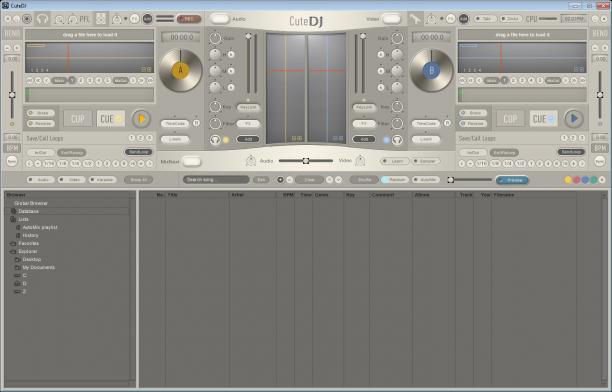The height and width of the screenshot is (392, 612).
Task: Toggle Keylock for deck A
Action: point(248,107)
